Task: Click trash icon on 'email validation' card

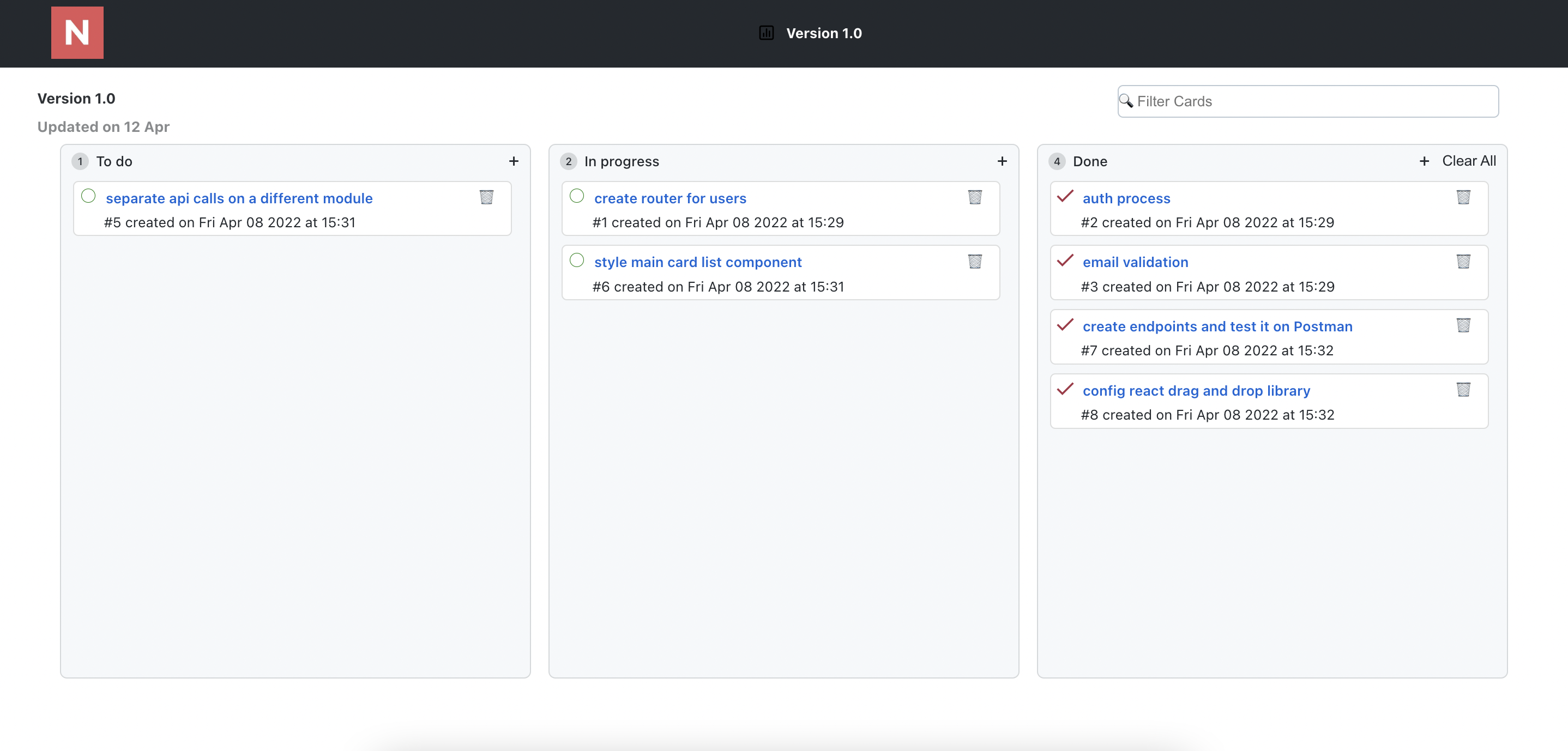Action: coord(1464,262)
